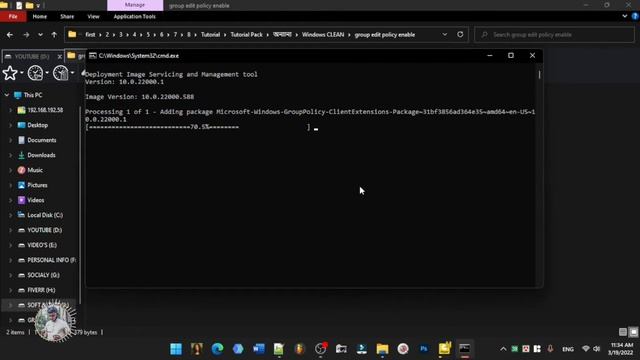
Task: Switch to Command Prompt taskbar icon
Action: point(464,349)
